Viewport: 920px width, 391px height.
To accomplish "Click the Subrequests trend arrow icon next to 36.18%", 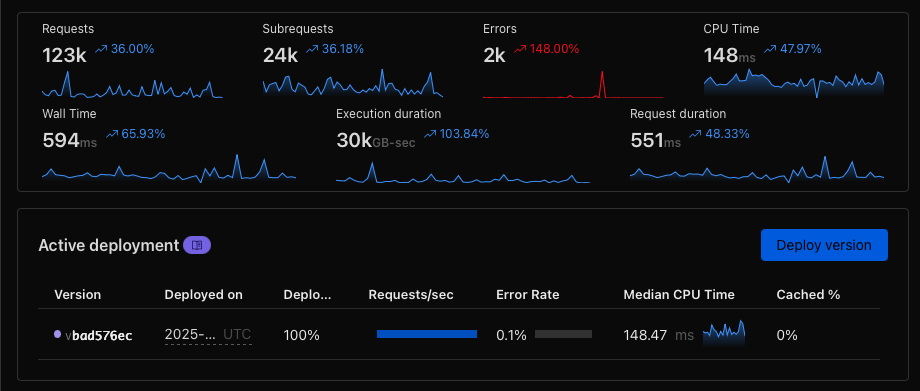I will click(x=312, y=49).
